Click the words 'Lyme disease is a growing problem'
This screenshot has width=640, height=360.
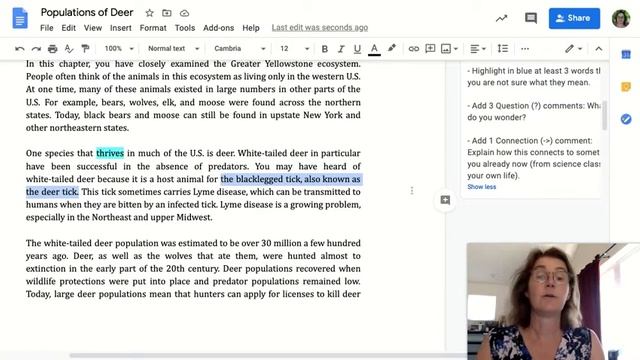click(291, 204)
